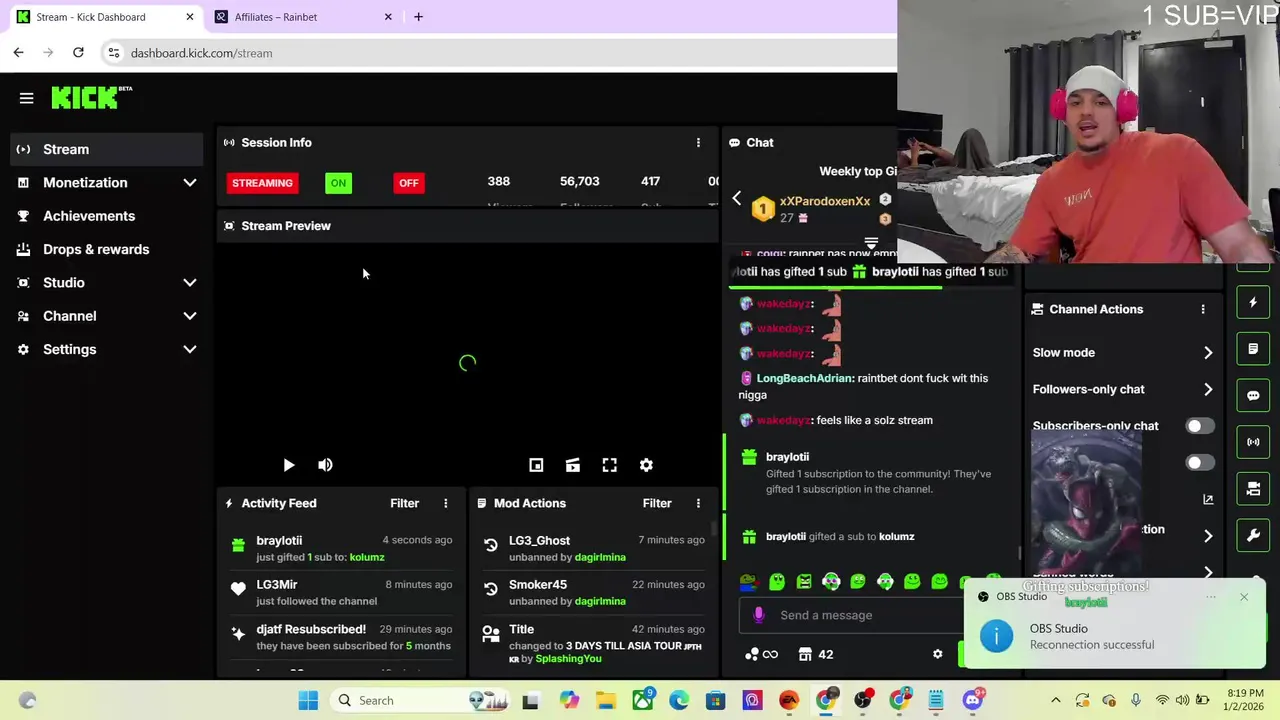Open Followers-only chat options
The width and height of the screenshot is (1280, 720).
click(x=1123, y=390)
